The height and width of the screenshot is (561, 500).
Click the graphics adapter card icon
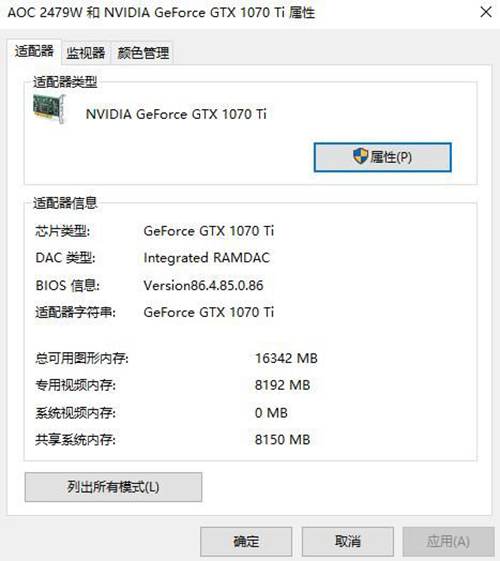coord(49,109)
